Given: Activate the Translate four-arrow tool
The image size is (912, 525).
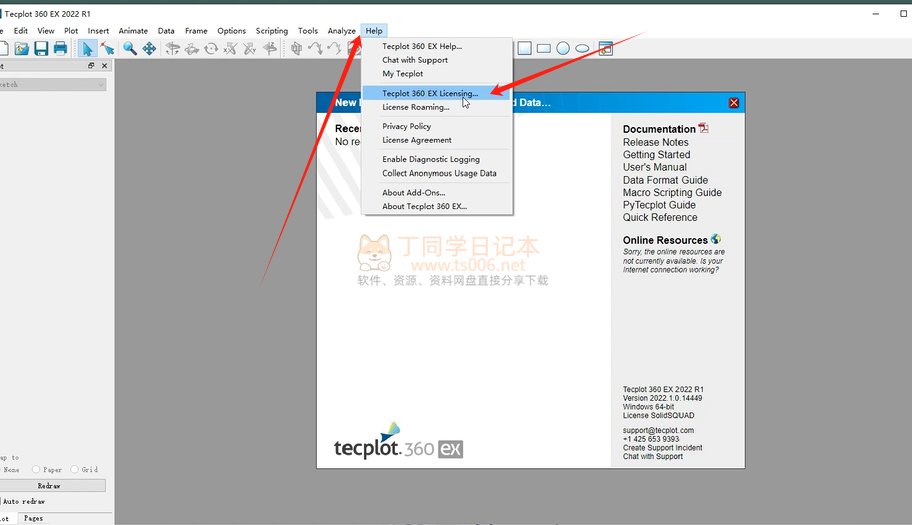Looking at the screenshot, I should (149, 48).
